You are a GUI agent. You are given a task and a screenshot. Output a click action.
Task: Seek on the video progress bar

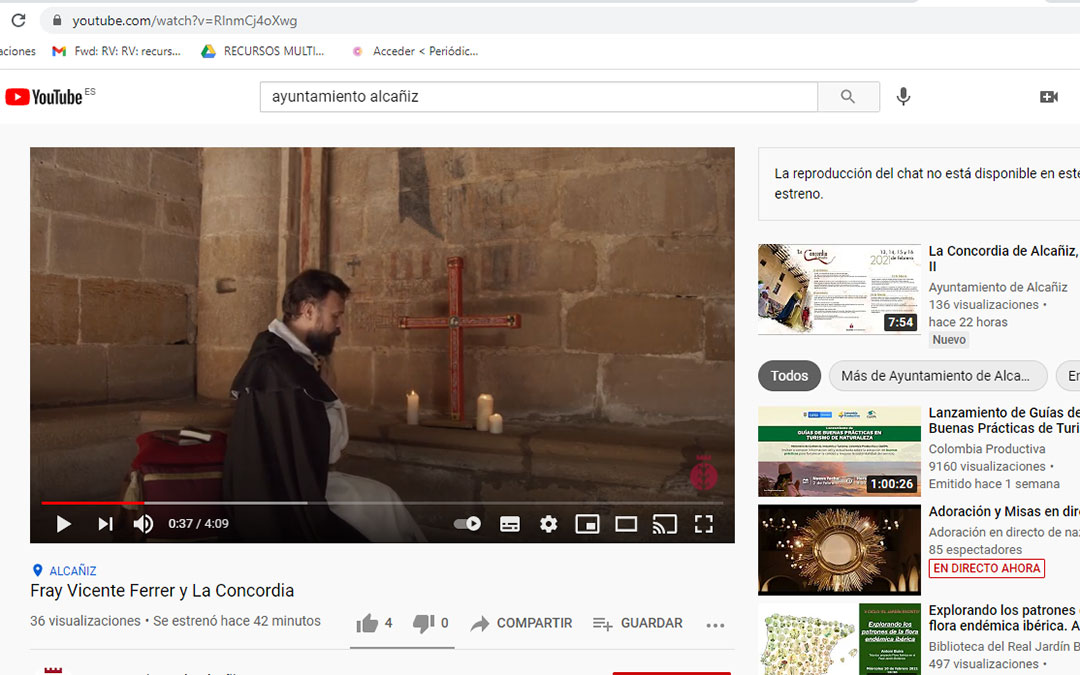tap(382, 503)
